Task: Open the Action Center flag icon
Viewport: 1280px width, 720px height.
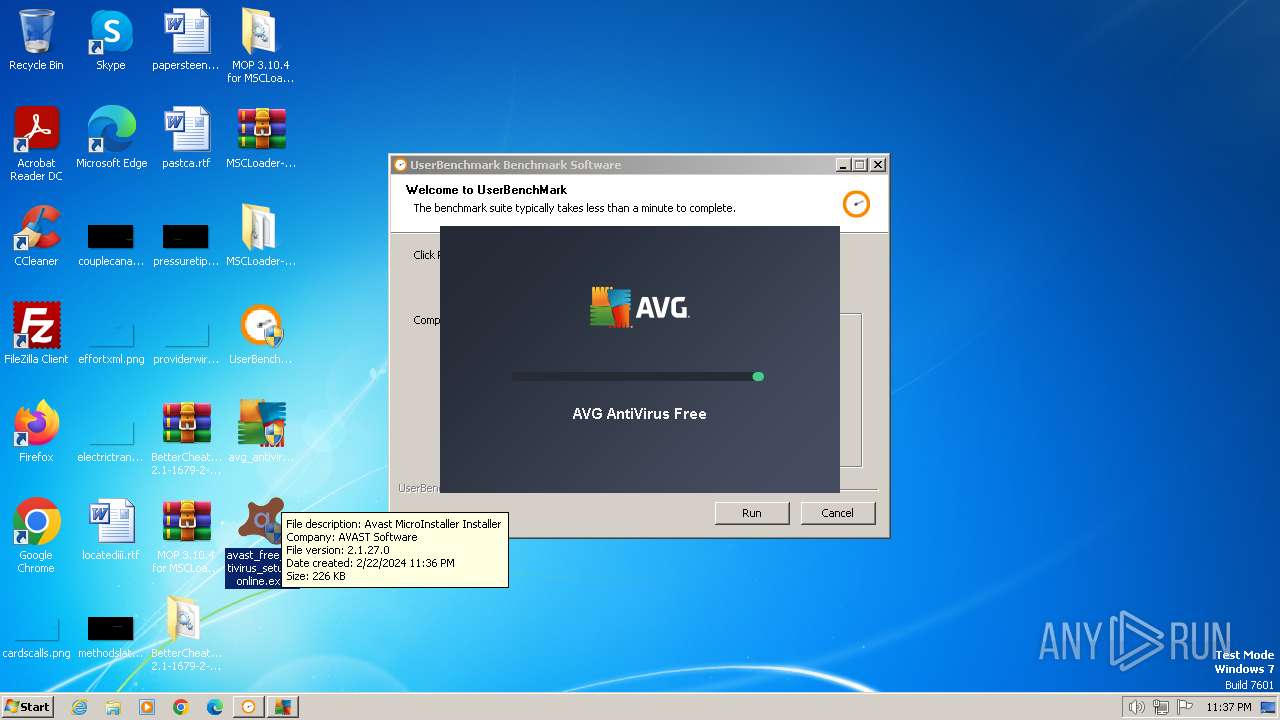Action: tap(1185, 707)
